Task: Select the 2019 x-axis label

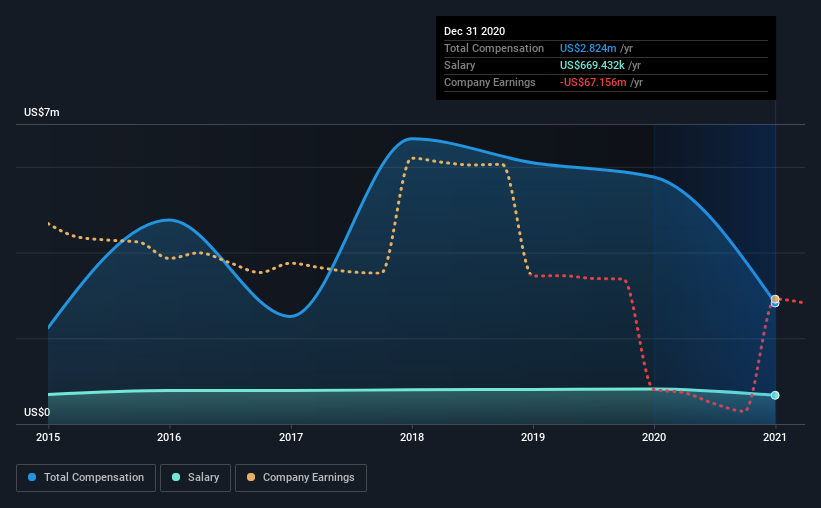Action: pyautogui.click(x=533, y=437)
